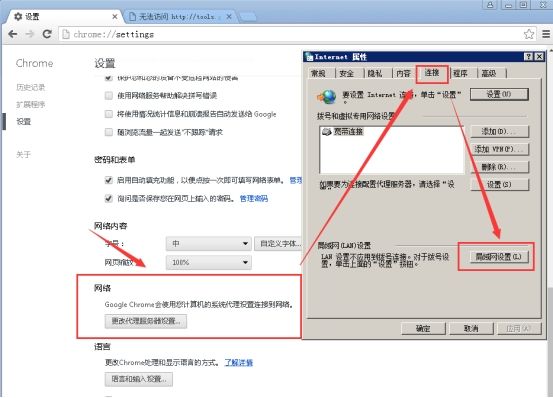Open the 网页缩放 100% dropdown
The image size is (553, 398).
point(208,263)
